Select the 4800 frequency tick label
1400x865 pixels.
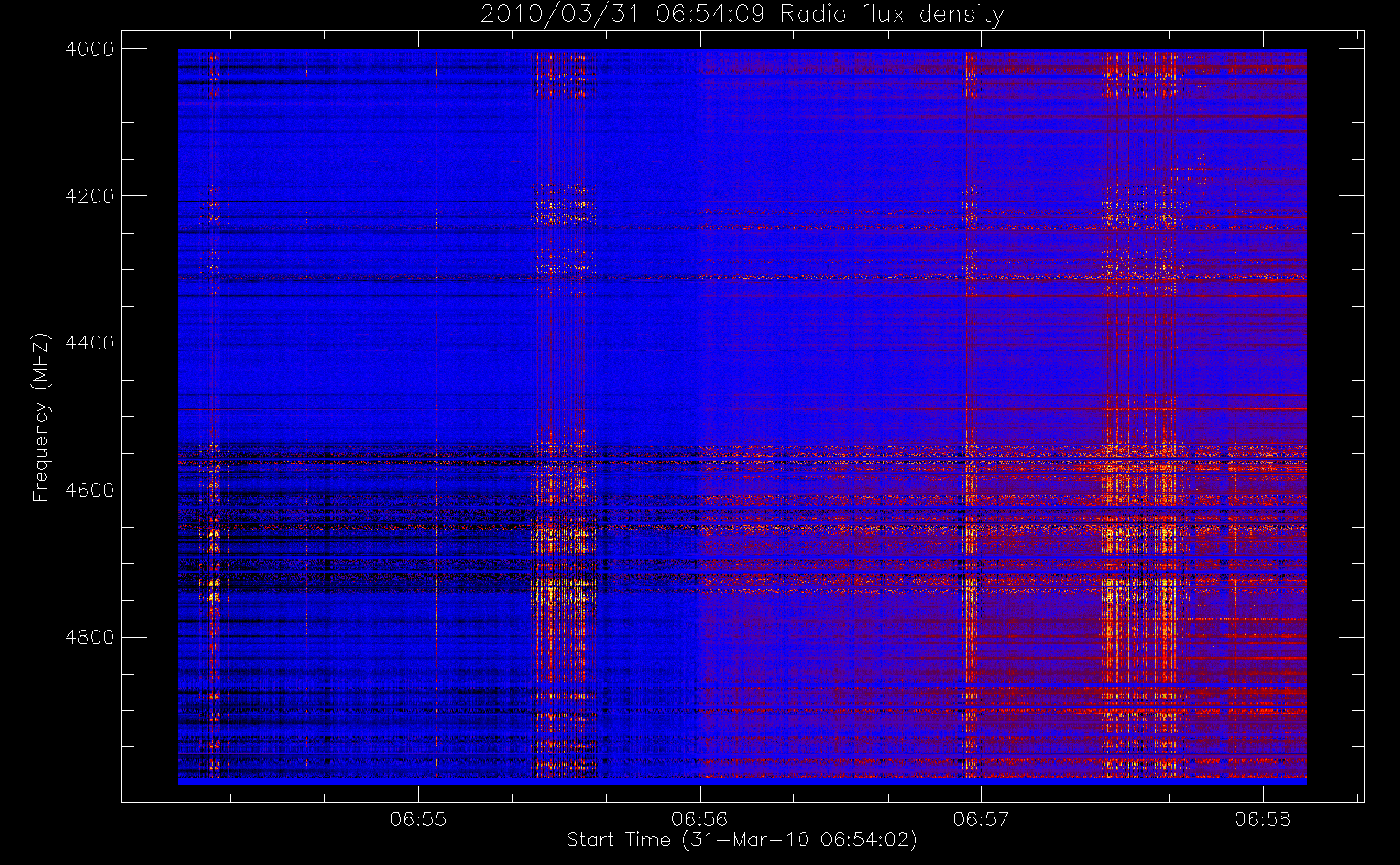[x=89, y=638]
